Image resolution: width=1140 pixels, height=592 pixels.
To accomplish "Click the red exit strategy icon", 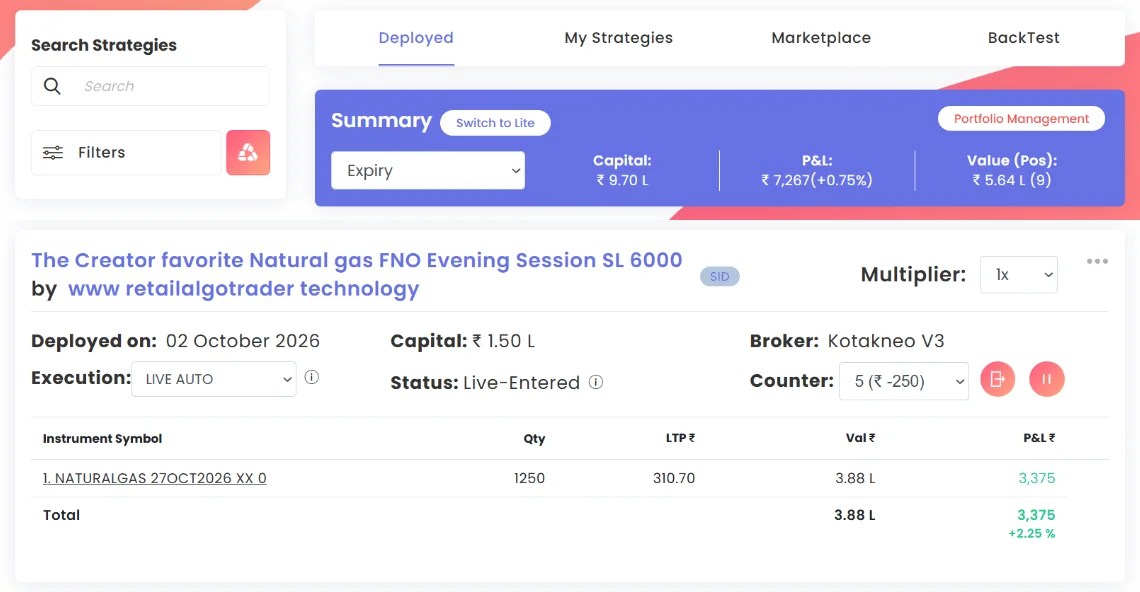I will pyautogui.click(x=998, y=379).
